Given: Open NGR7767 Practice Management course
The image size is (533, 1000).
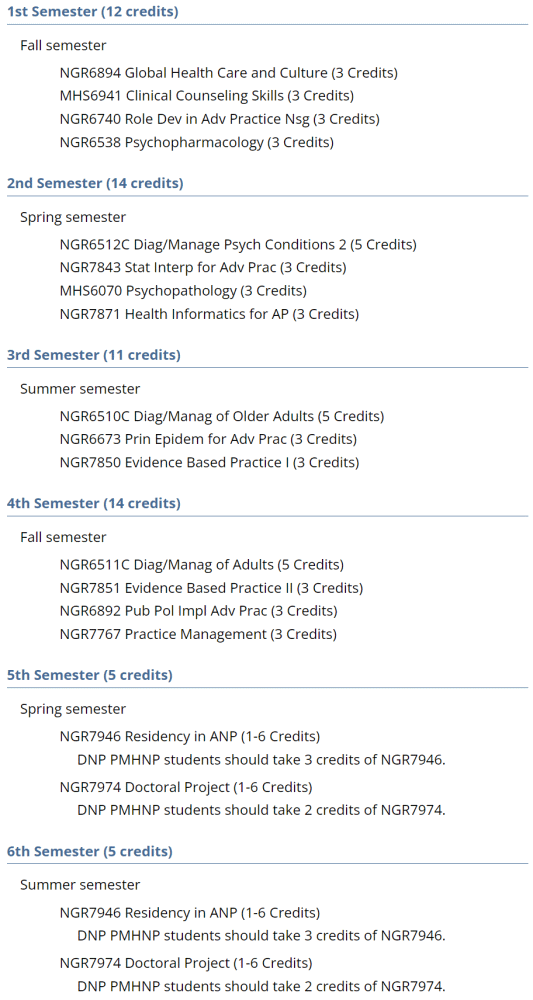Looking at the screenshot, I should pos(198,634).
